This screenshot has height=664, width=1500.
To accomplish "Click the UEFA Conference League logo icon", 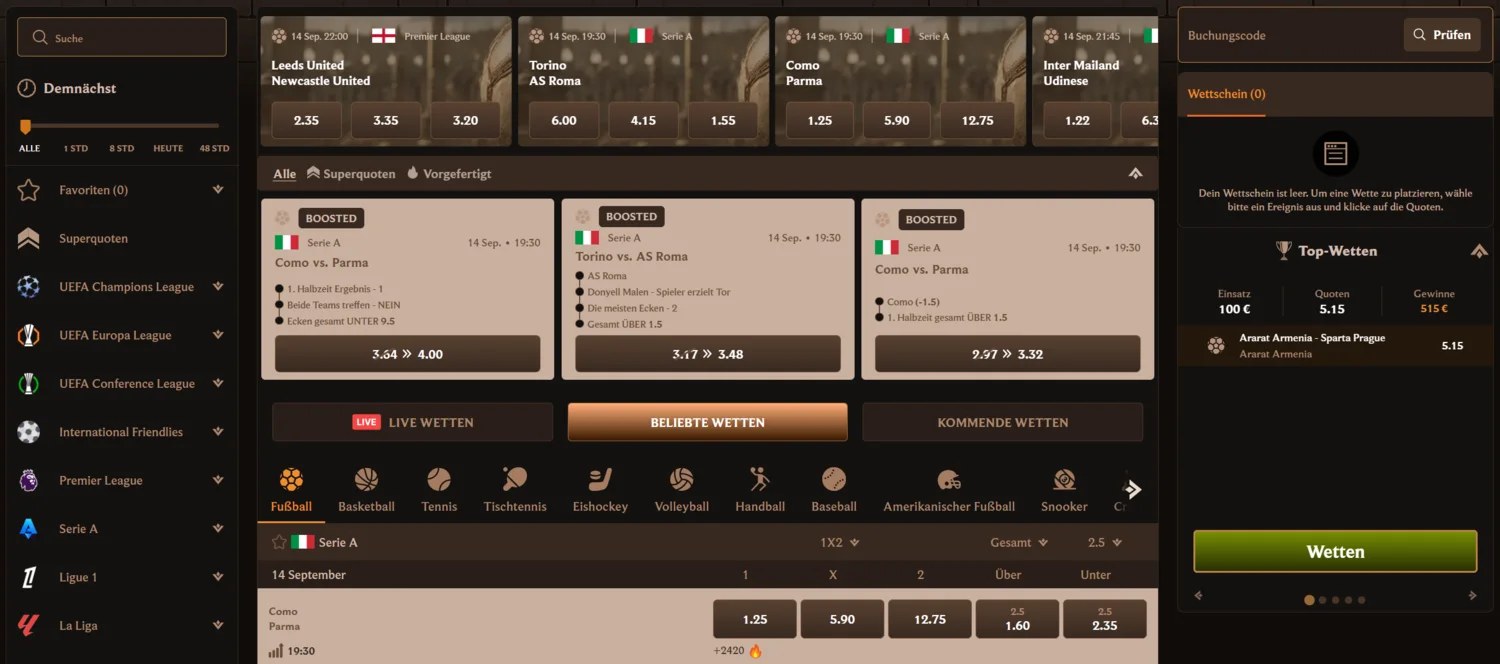I will pos(29,384).
